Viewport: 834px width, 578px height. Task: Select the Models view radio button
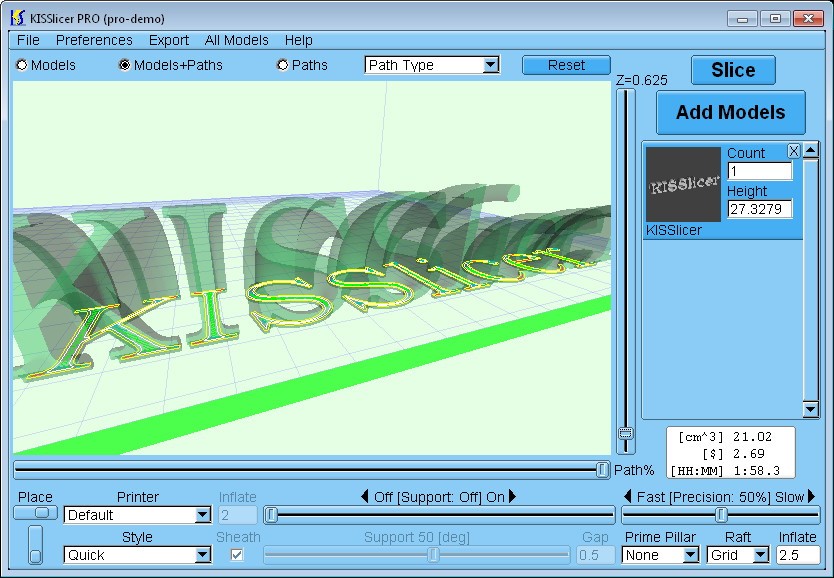pos(22,65)
